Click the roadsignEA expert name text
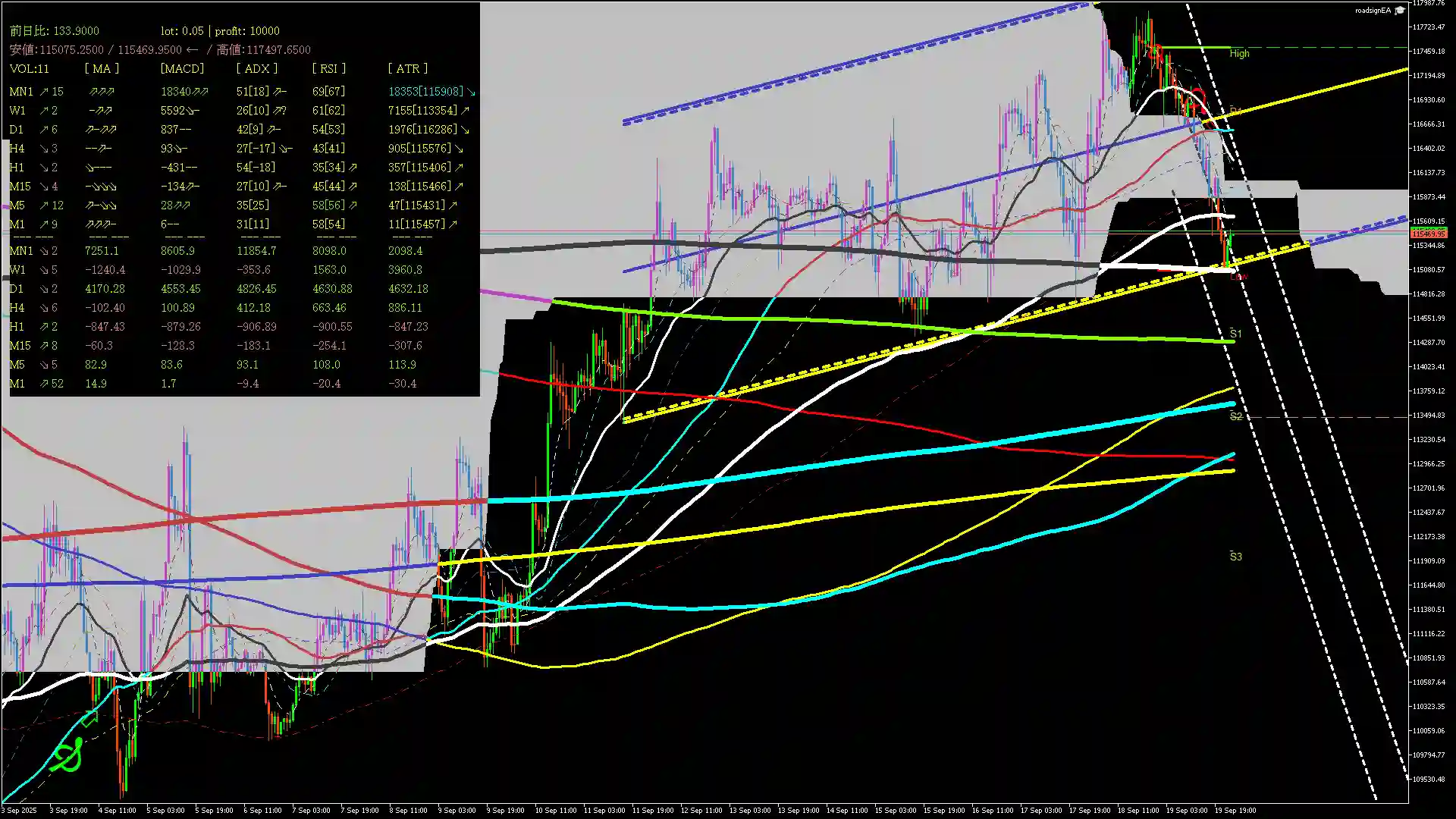The width and height of the screenshot is (1456, 819). pyautogui.click(x=1373, y=10)
